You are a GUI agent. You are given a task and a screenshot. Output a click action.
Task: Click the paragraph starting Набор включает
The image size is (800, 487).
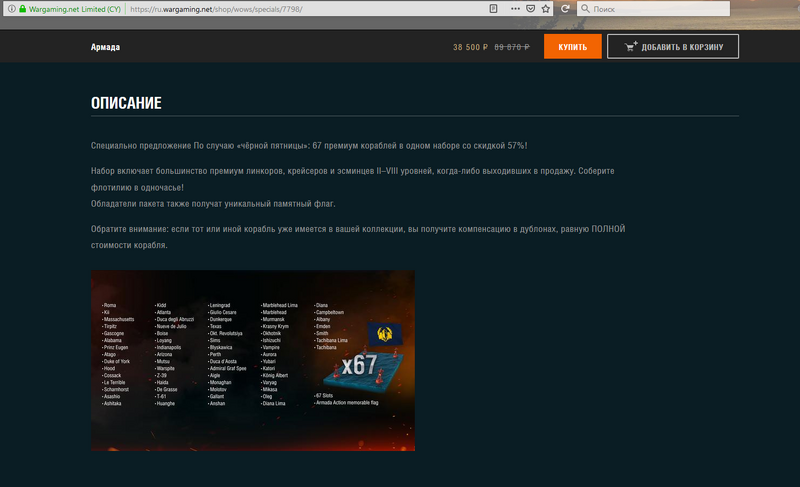[353, 179]
